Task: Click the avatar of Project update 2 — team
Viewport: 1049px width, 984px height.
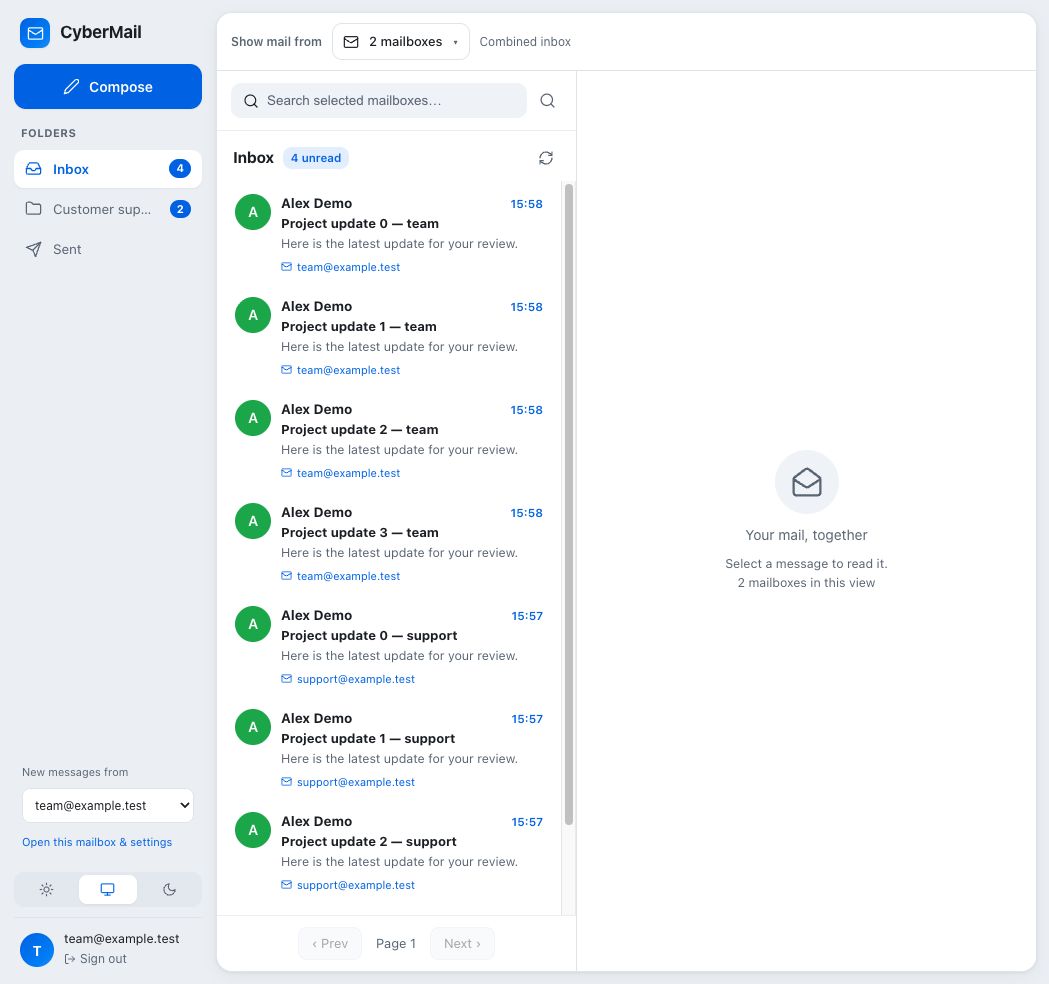Action: click(253, 418)
